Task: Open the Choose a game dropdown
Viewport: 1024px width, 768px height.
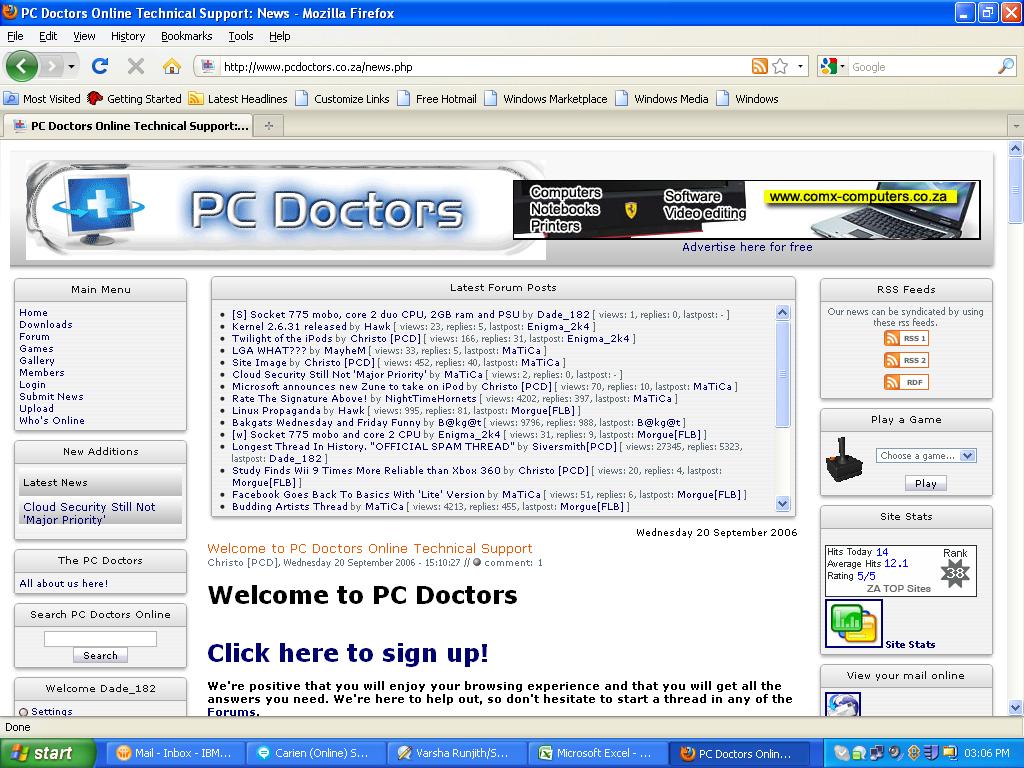Action: click(925, 455)
